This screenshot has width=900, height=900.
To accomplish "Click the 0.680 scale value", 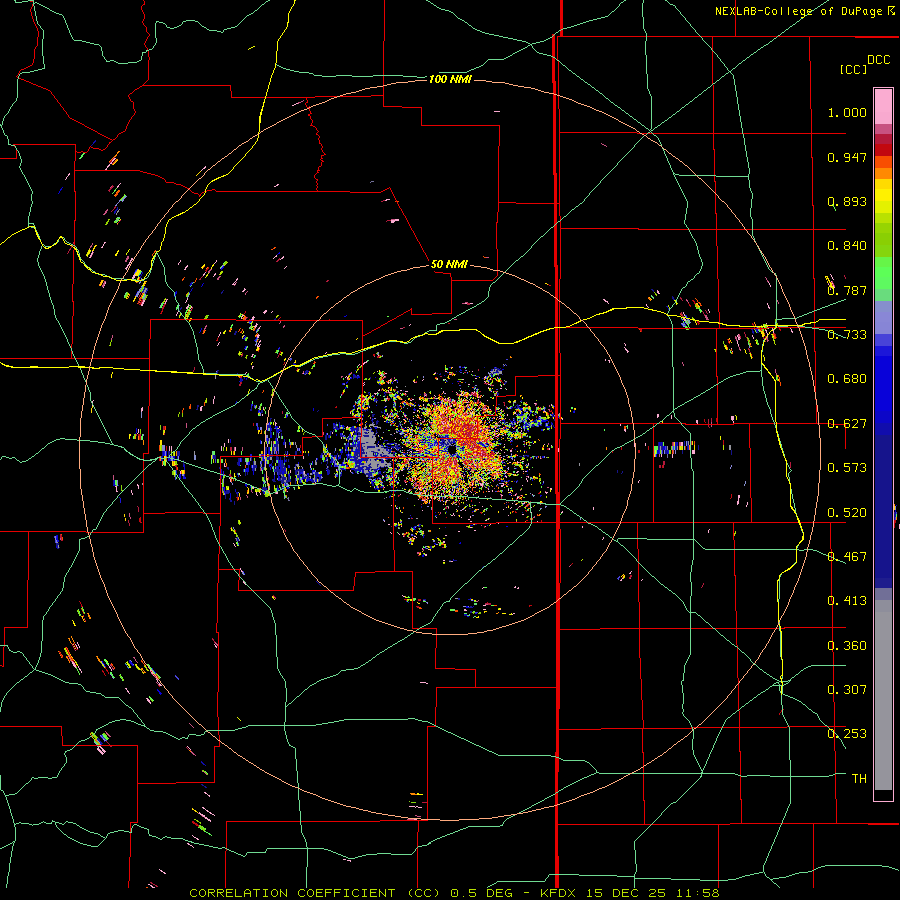I will pyautogui.click(x=847, y=379).
